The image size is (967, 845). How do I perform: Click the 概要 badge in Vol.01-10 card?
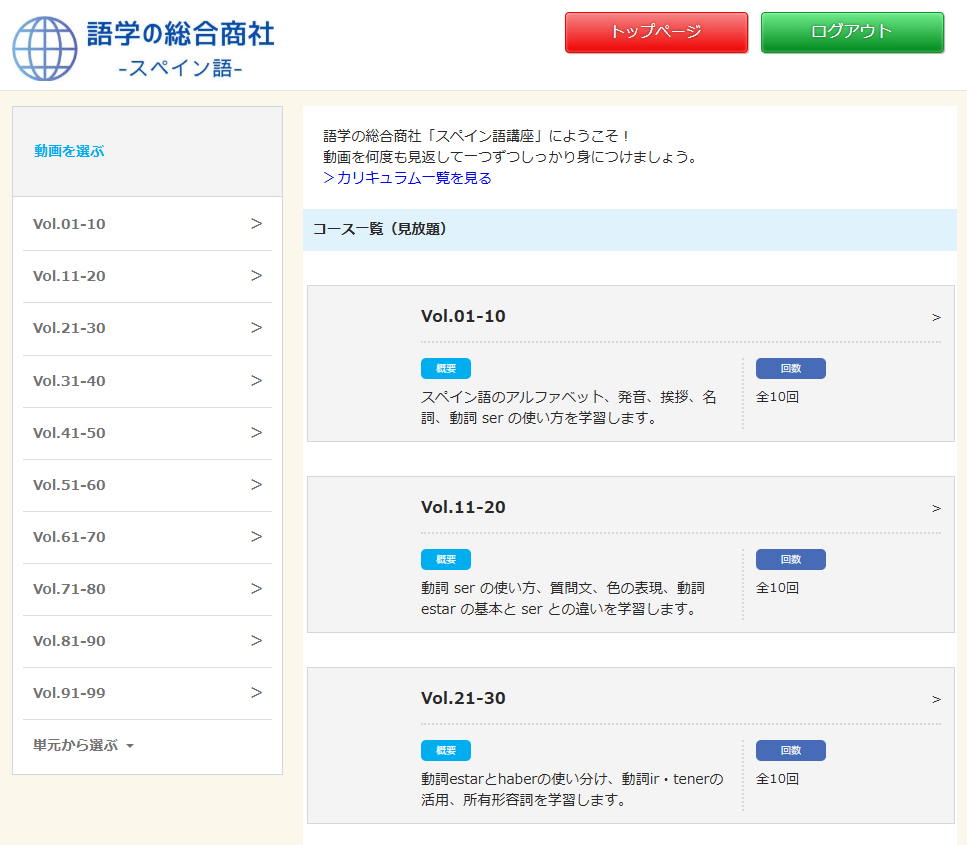tap(445, 368)
